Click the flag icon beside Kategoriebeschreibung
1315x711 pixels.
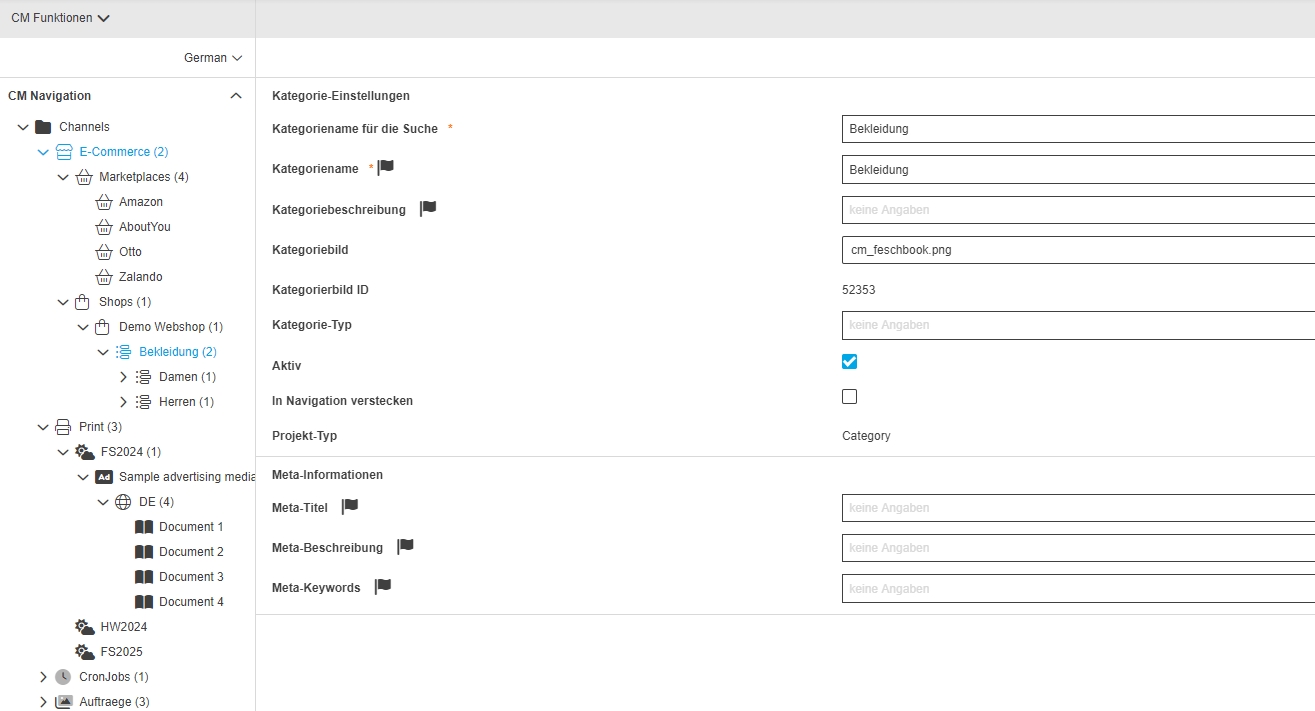[428, 209]
